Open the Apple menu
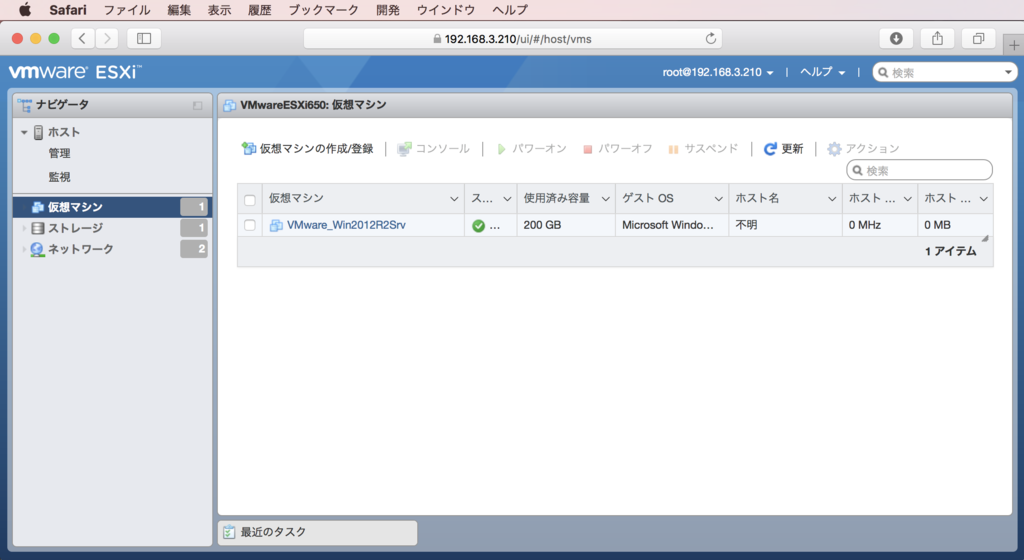This screenshot has height=560, width=1024. [25, 10]
